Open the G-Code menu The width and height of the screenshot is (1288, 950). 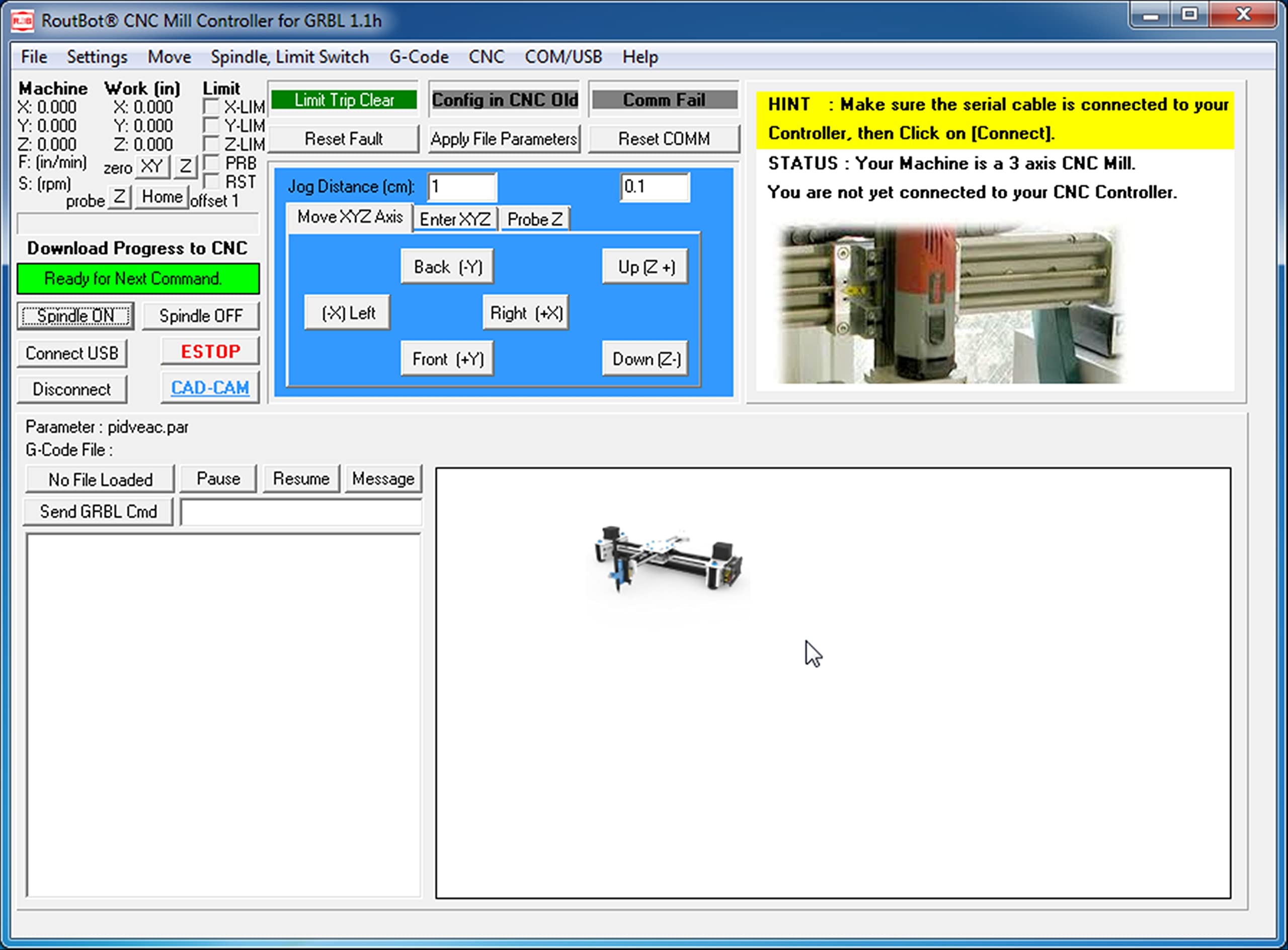point(419,57)
